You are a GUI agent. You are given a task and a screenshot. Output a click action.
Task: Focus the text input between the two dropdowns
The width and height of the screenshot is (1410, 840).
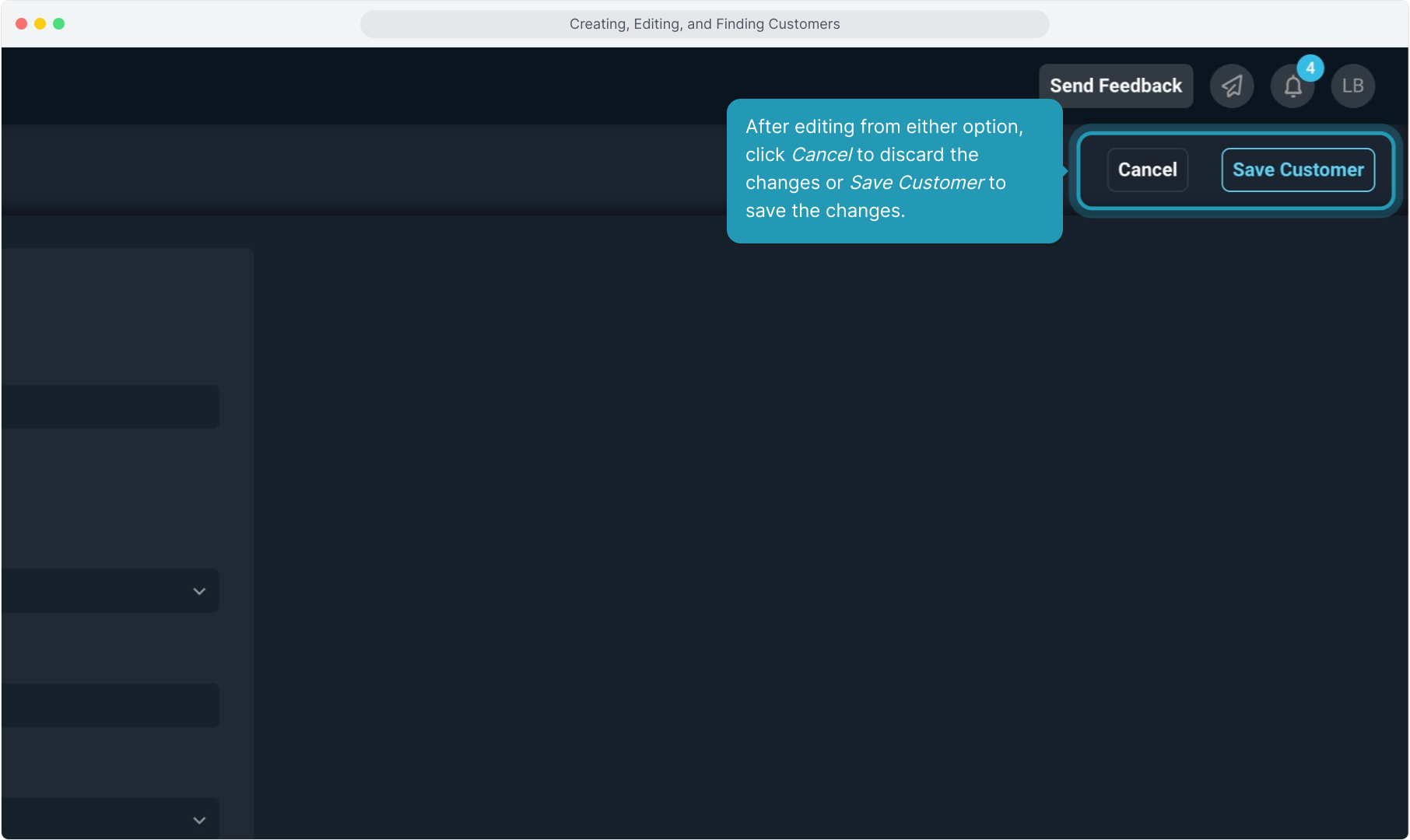pos(109,705)
